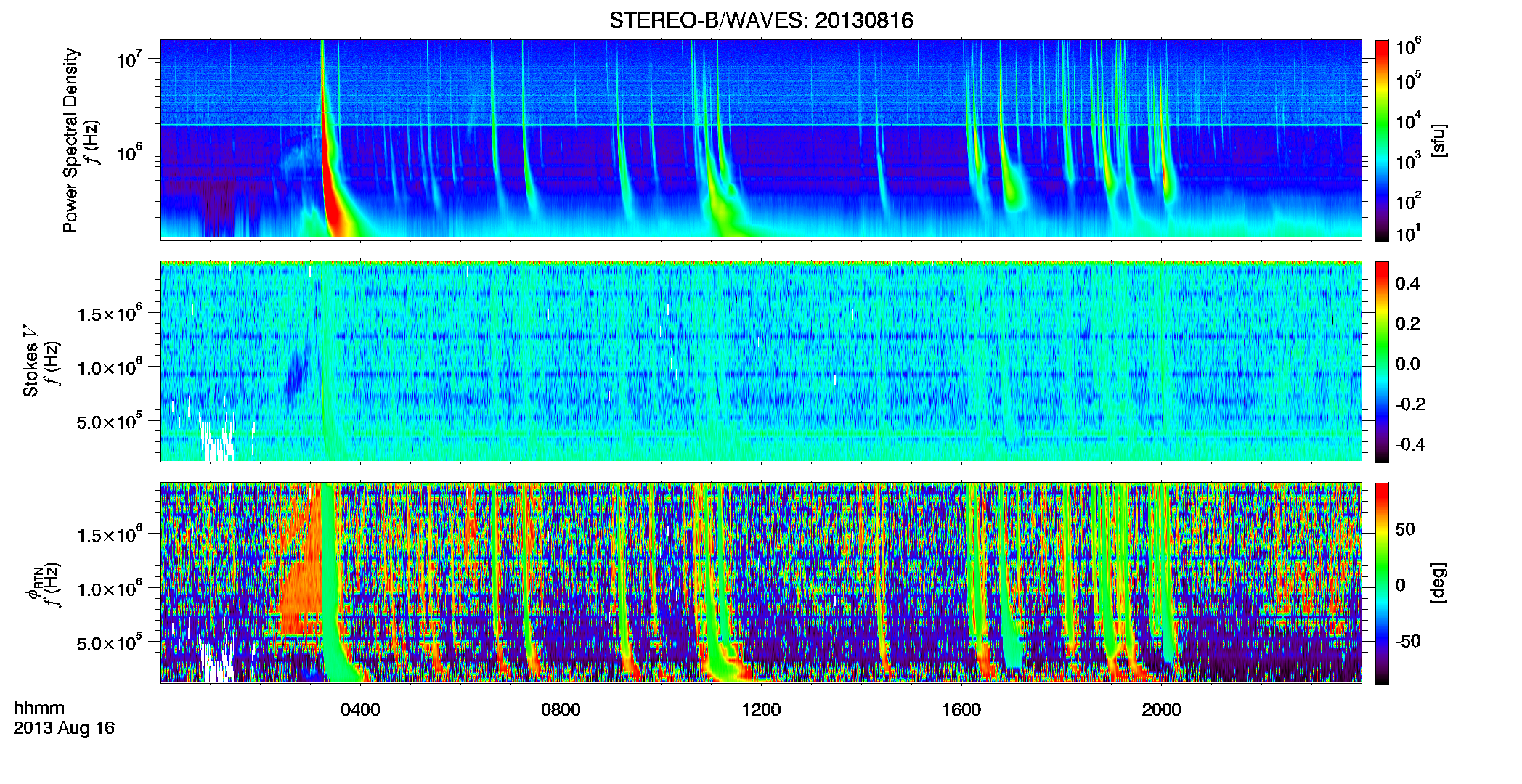Click the Stokes V axis label

coord(30,361)
